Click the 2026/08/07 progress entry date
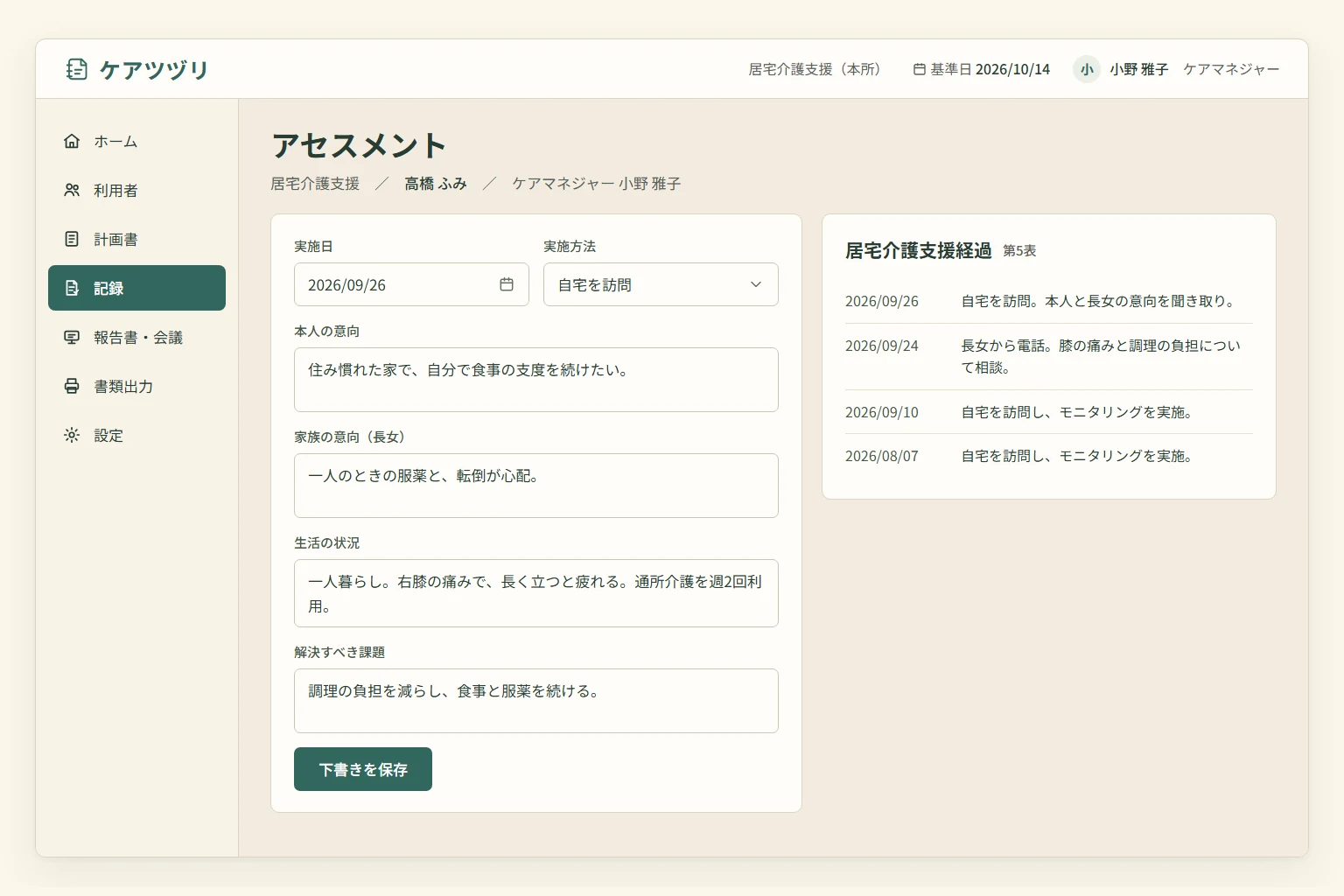 click(x=882, y=456)
